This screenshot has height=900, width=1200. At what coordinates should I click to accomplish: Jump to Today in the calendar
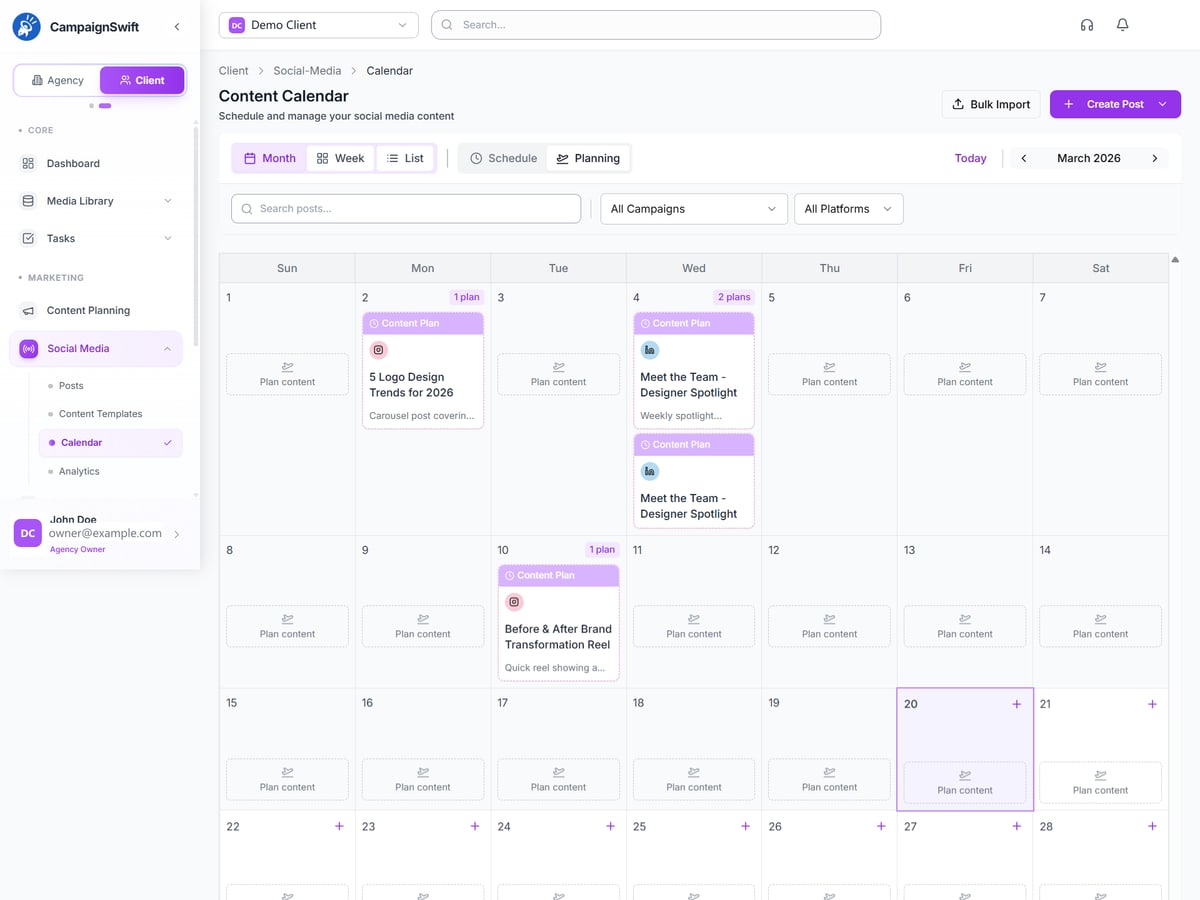[x=970, y=158]
